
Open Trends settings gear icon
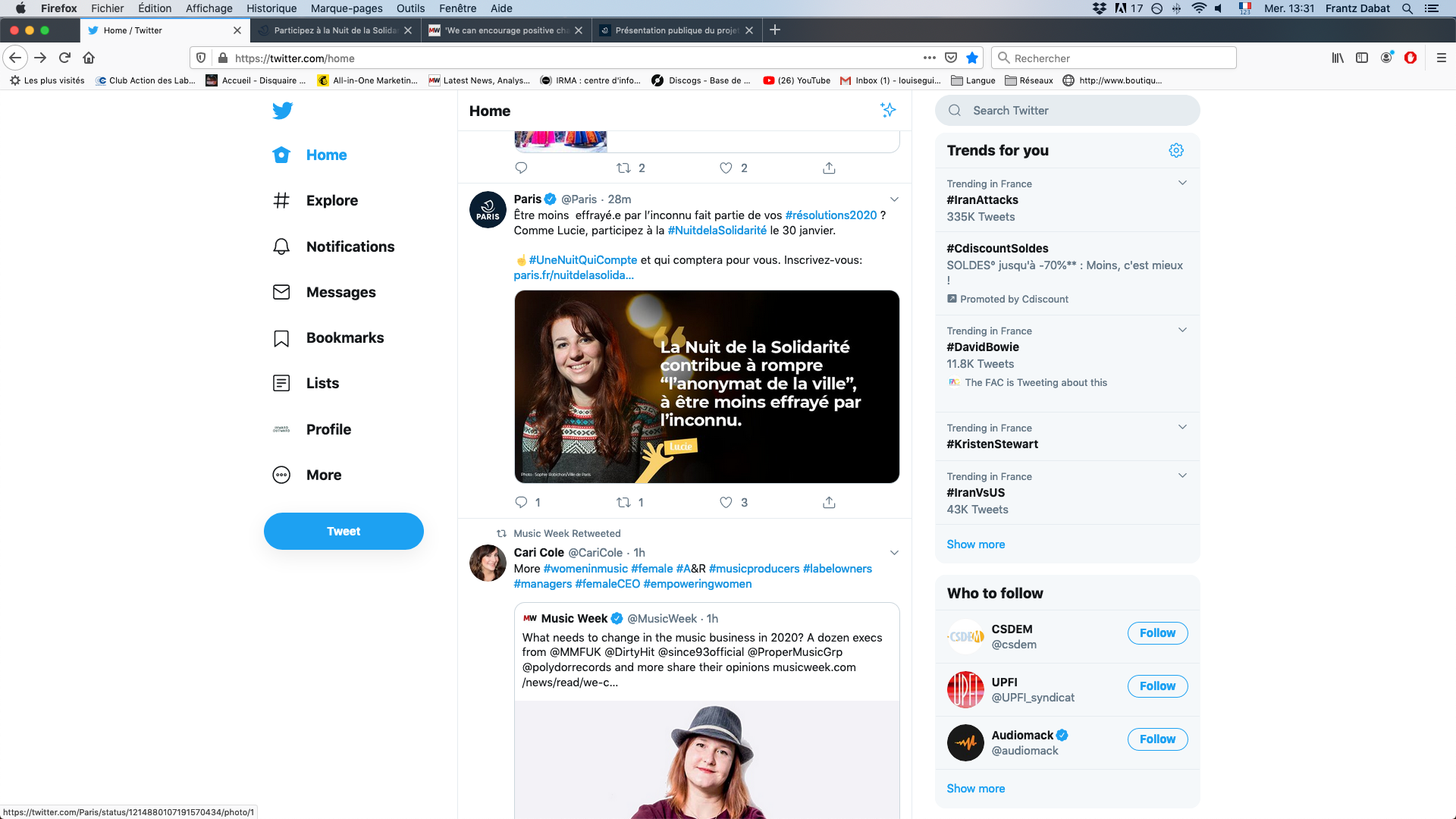coord(1176,150)
